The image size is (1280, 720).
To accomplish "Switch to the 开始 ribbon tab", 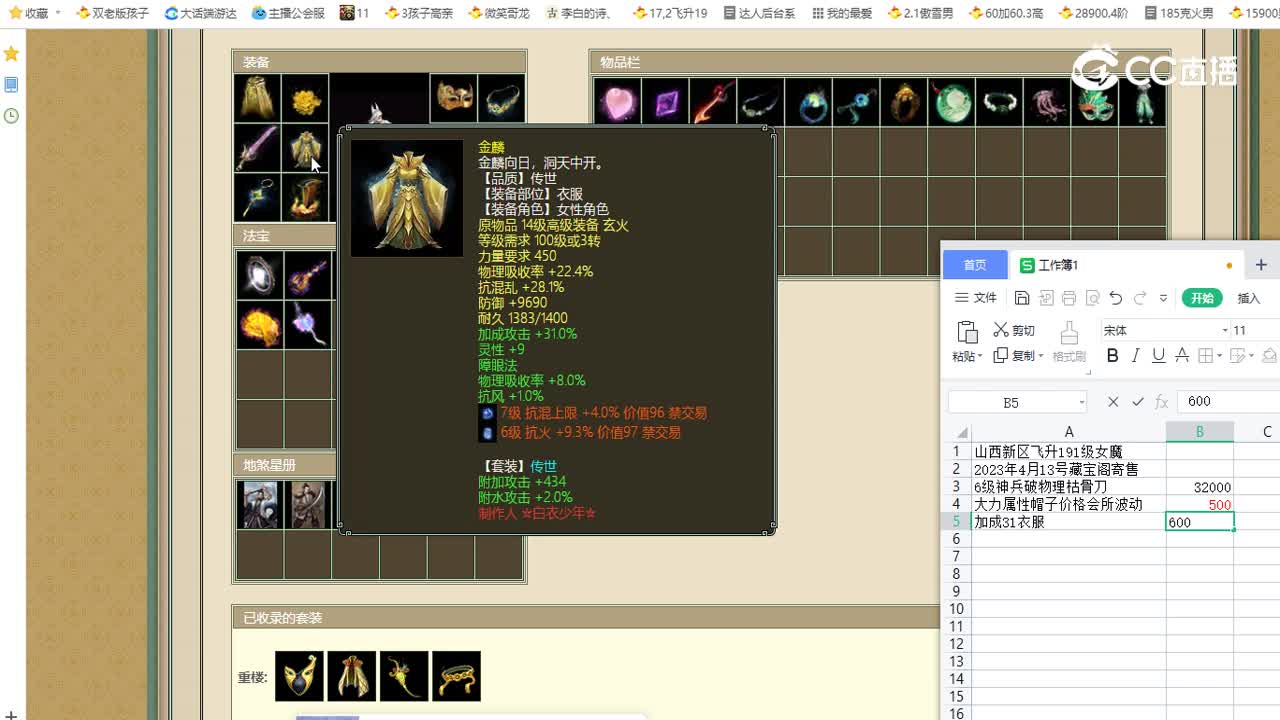I will click(1202, 298).
